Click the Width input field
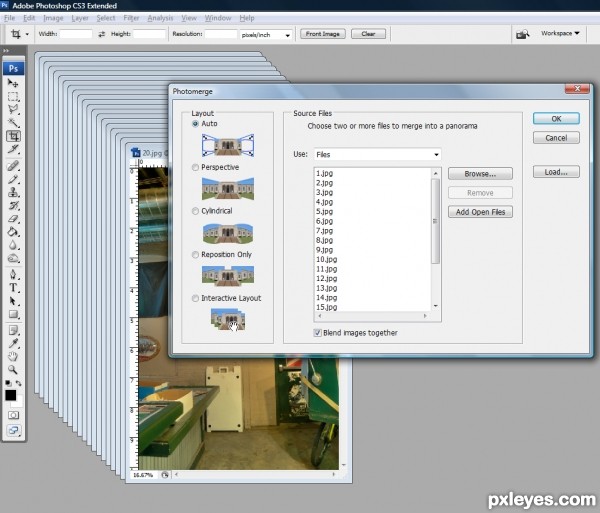The image size is (600, 513). tap(76, 34)
